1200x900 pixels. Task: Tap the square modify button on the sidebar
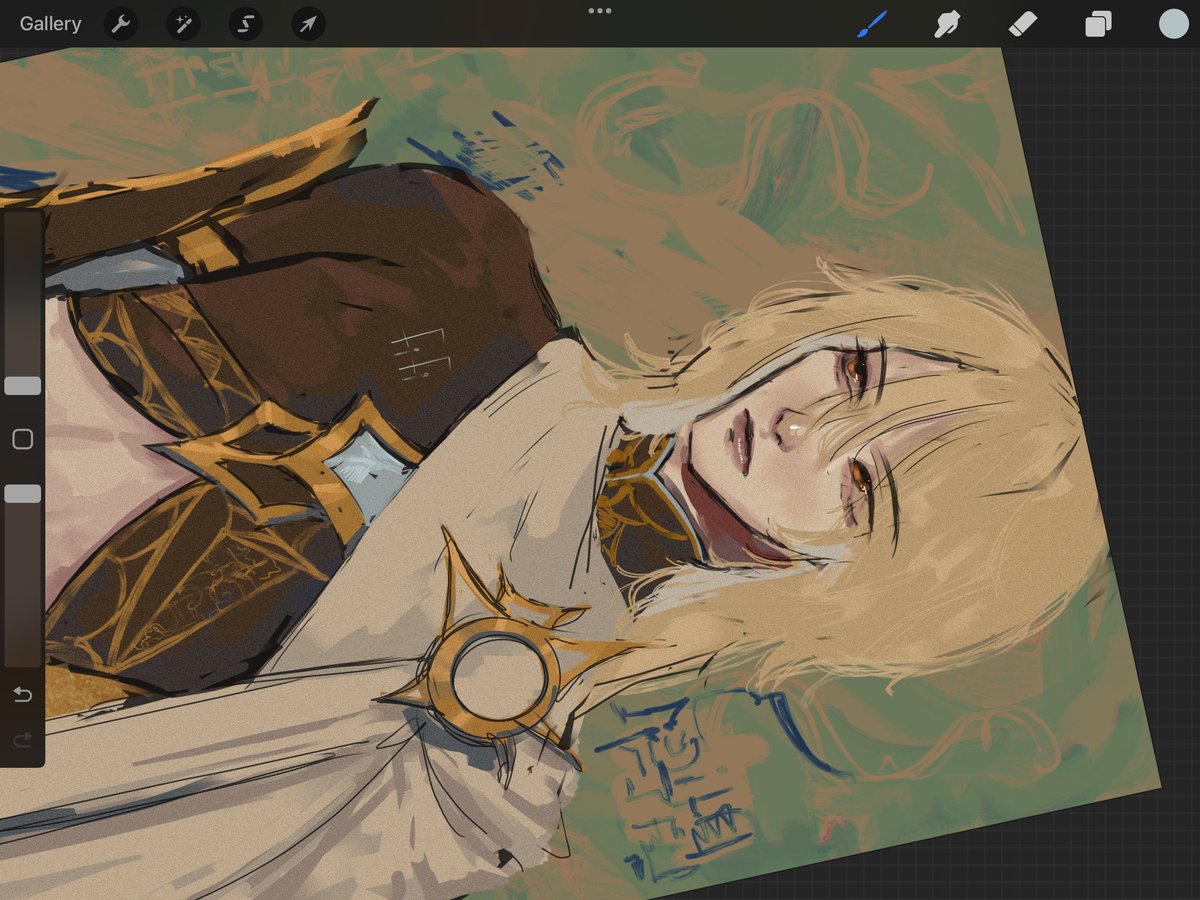[x=22, y=439]
